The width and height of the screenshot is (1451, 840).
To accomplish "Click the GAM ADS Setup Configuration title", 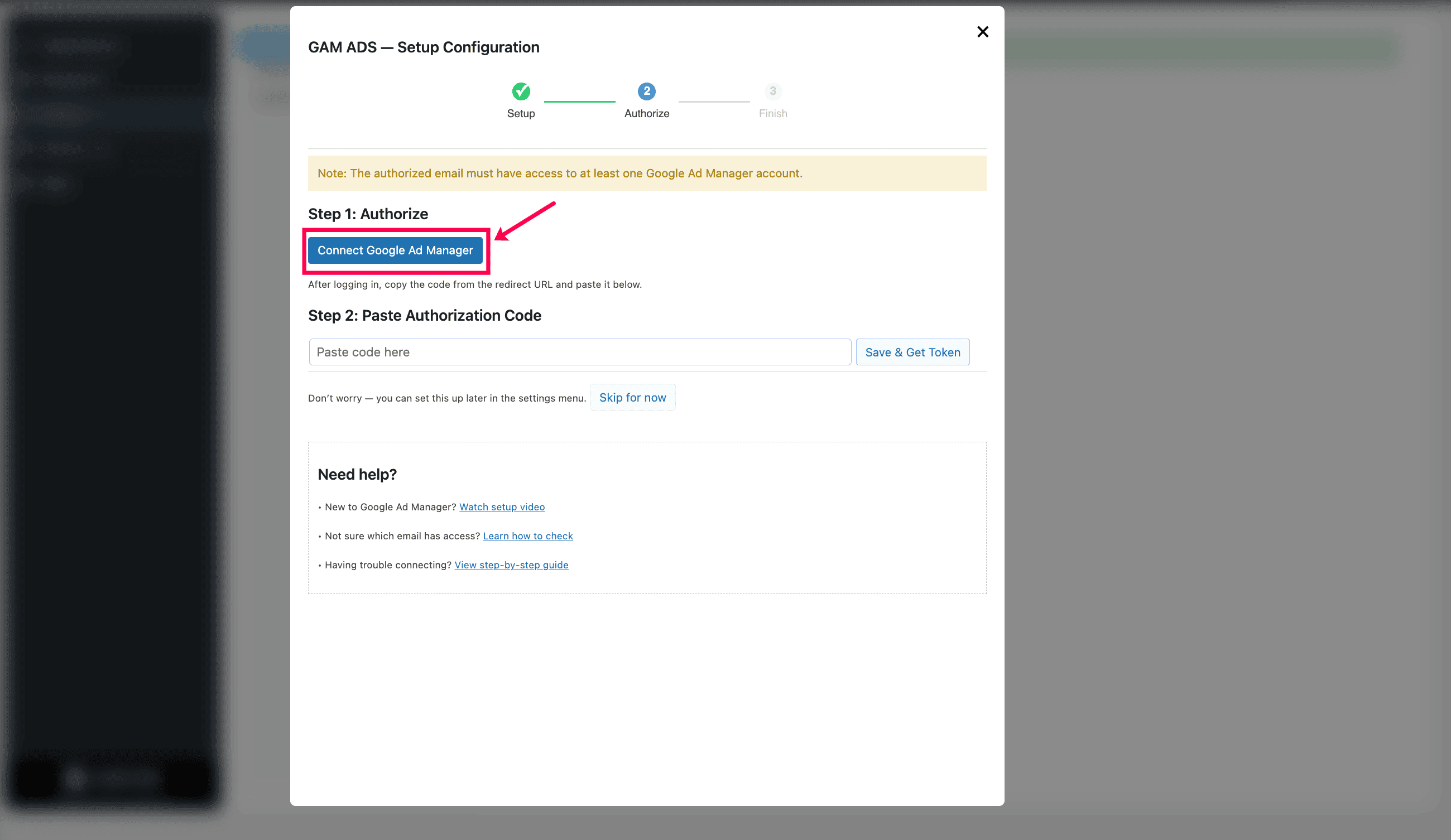I will (423, 47).
